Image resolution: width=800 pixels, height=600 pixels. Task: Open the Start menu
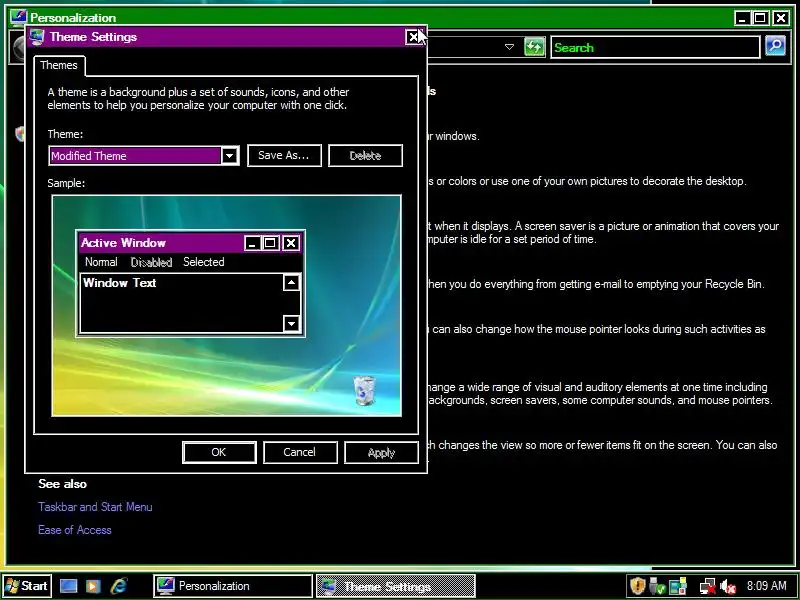click(27, 586)
